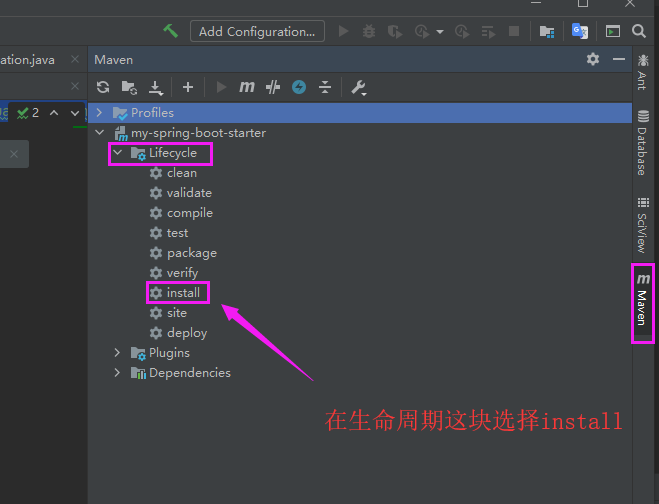Toggle Offline Mode icon
The width and height of the screenshot is (659, 504).
(x=273, y=87)
